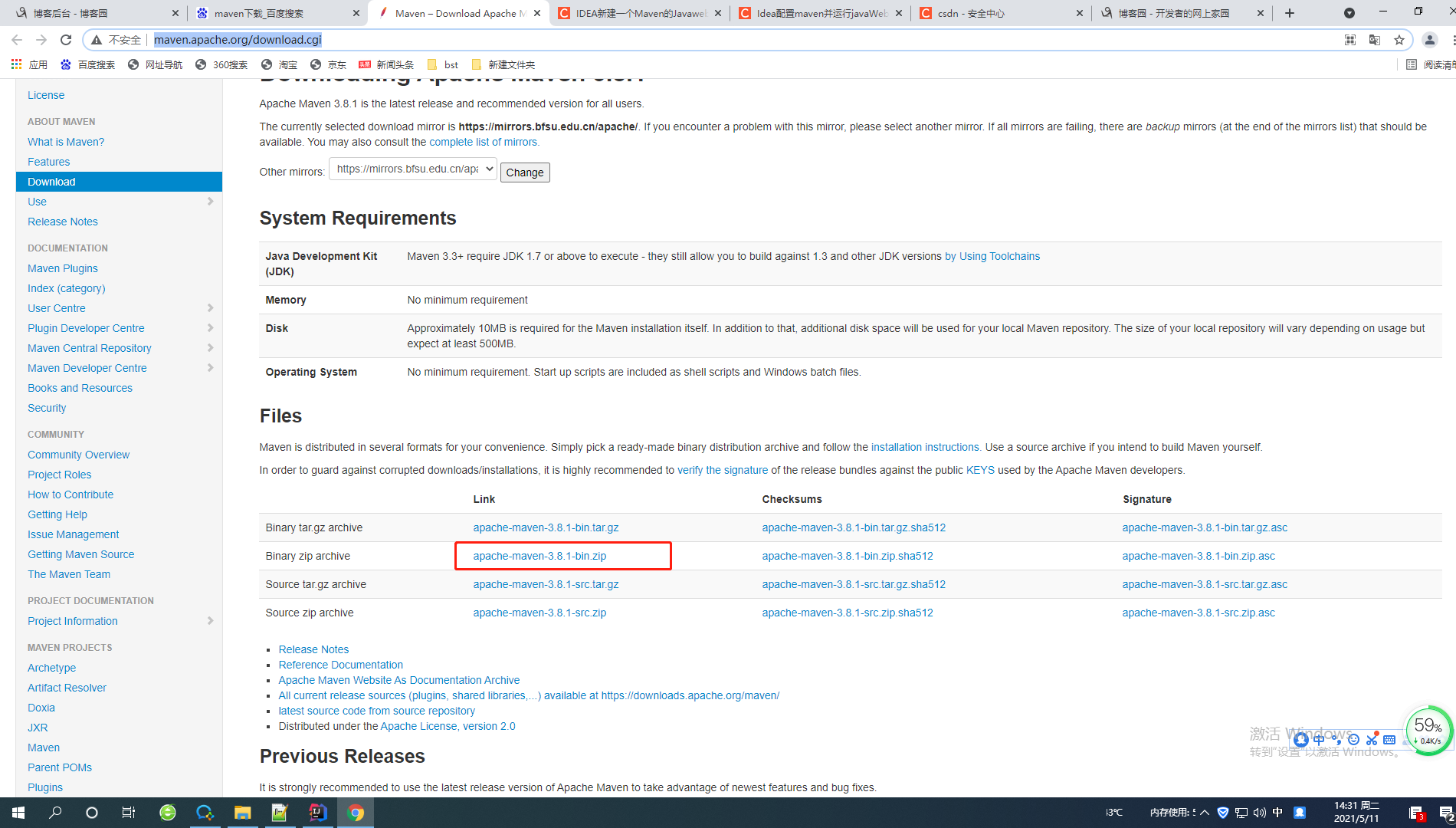The image size is (1456, 828).
Task: Download apache-maven-3.8.1-bin.tar.gz
Action: (x=546, y=527)
